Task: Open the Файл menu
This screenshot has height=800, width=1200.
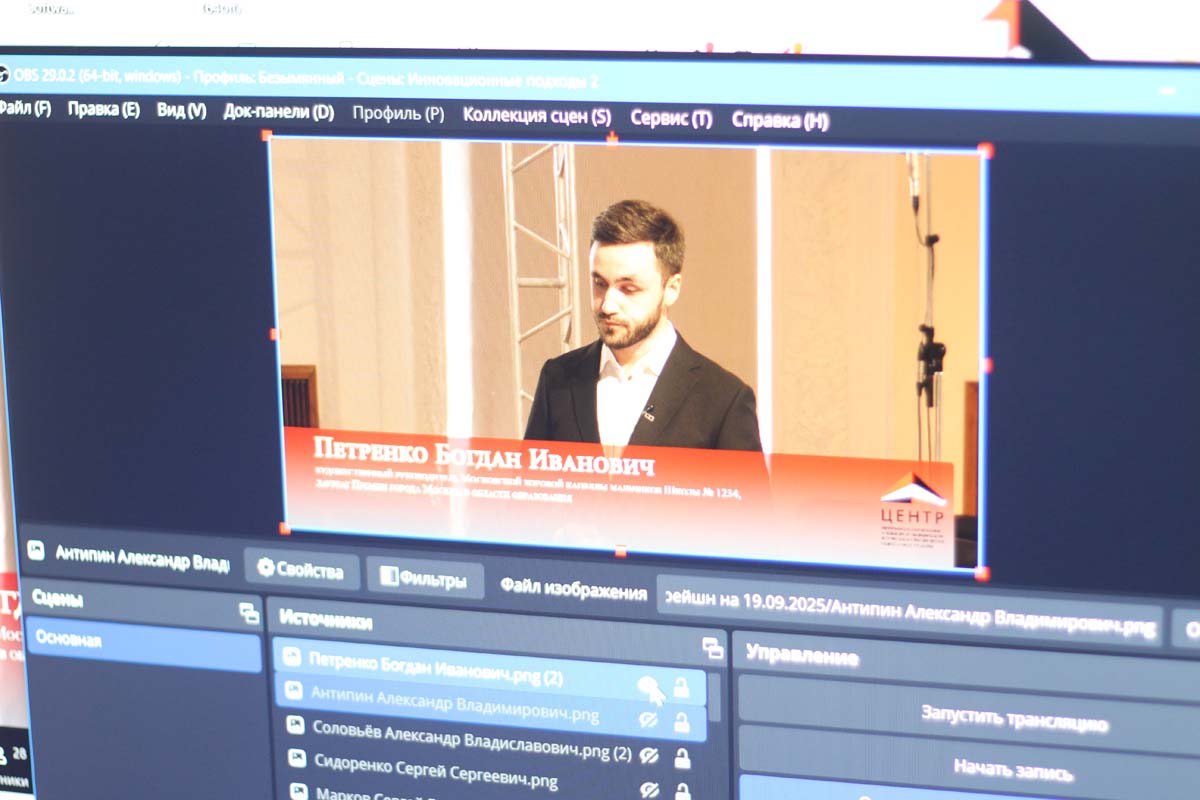Action: point(26,108)
